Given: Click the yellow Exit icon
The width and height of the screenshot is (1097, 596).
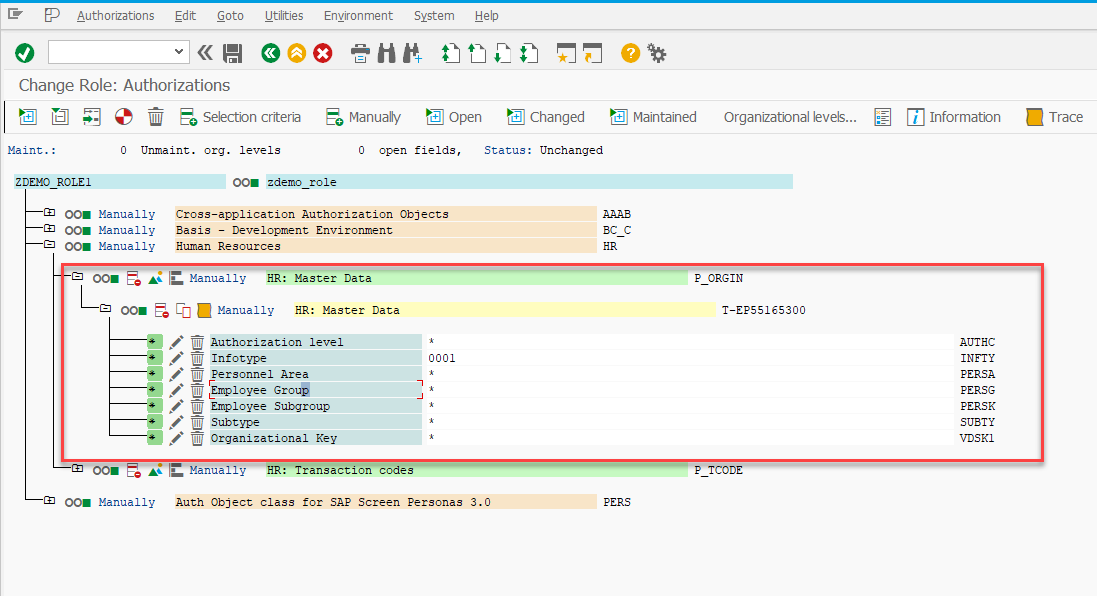Looking at the screenshot, I should 297,53.
